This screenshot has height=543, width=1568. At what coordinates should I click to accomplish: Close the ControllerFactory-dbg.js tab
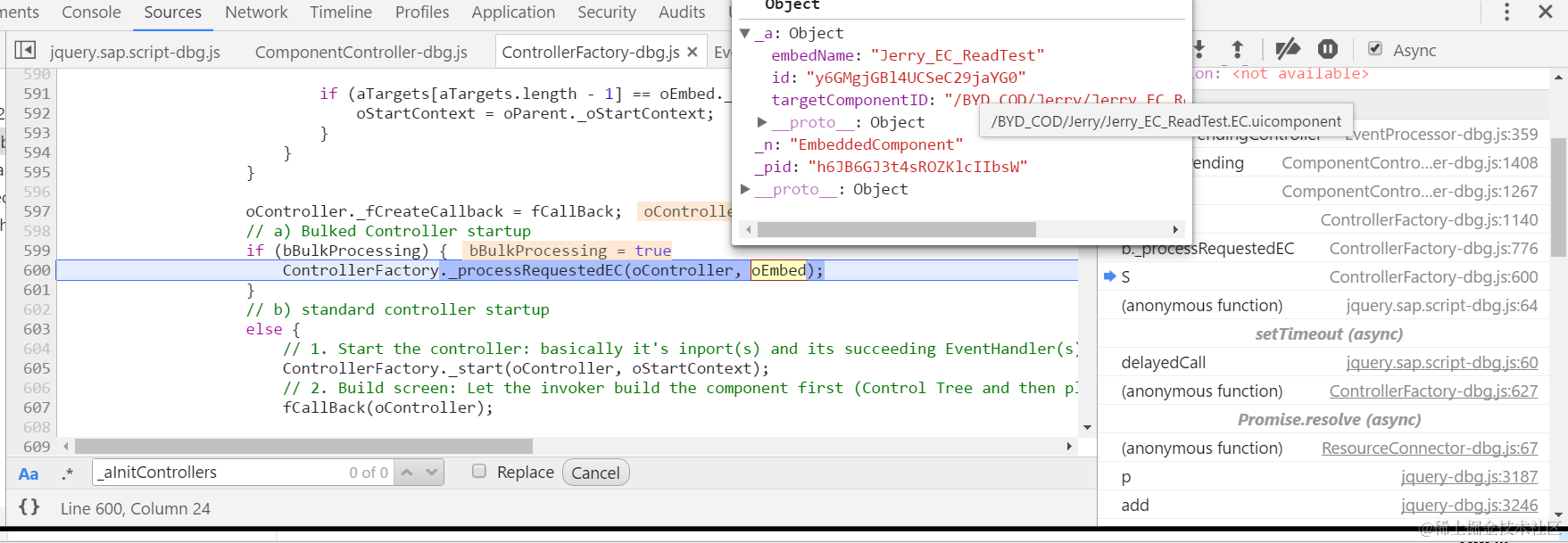(692, 52)
